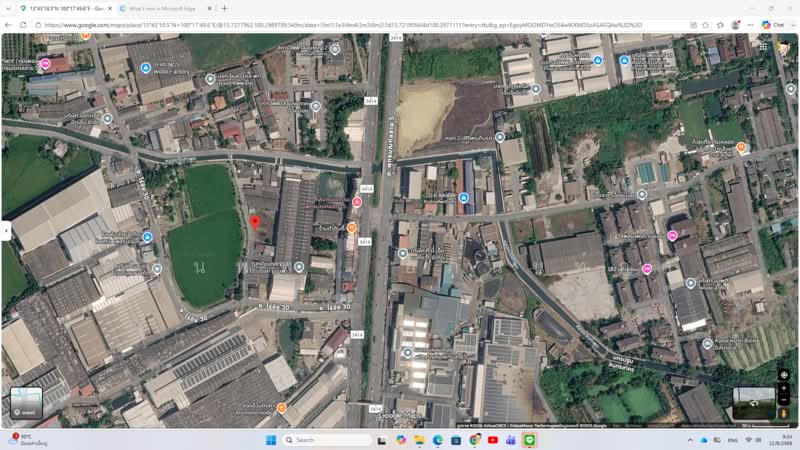The width and height of the screenshot is (800, 450).
Task: Open Microsoft Teams from taskbar
Action: click(511, 440)
